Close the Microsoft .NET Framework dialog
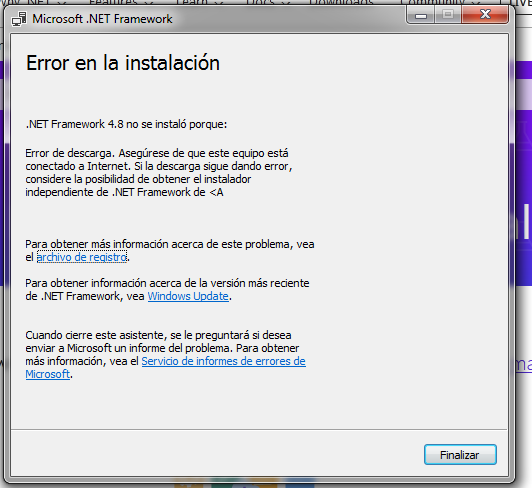This screenshot has width=532, height=488. (485, 15)
